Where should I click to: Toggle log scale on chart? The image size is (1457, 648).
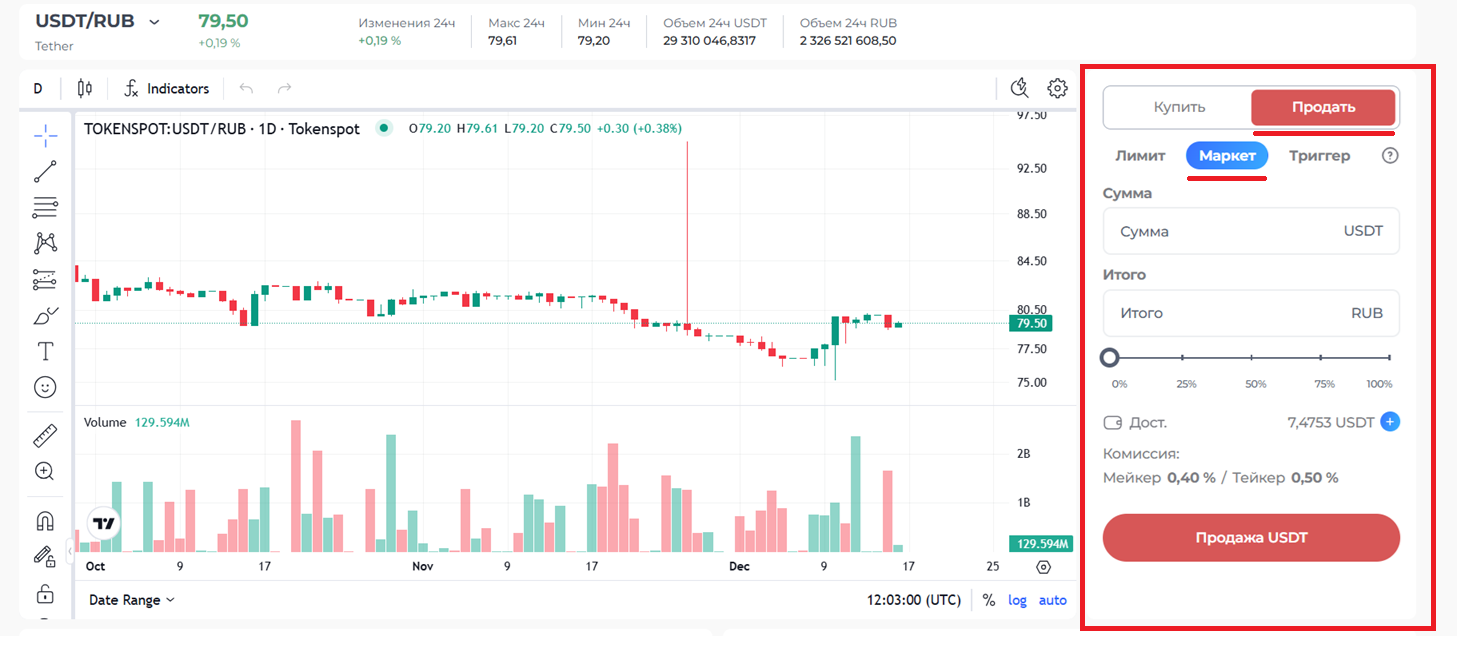1017,600
